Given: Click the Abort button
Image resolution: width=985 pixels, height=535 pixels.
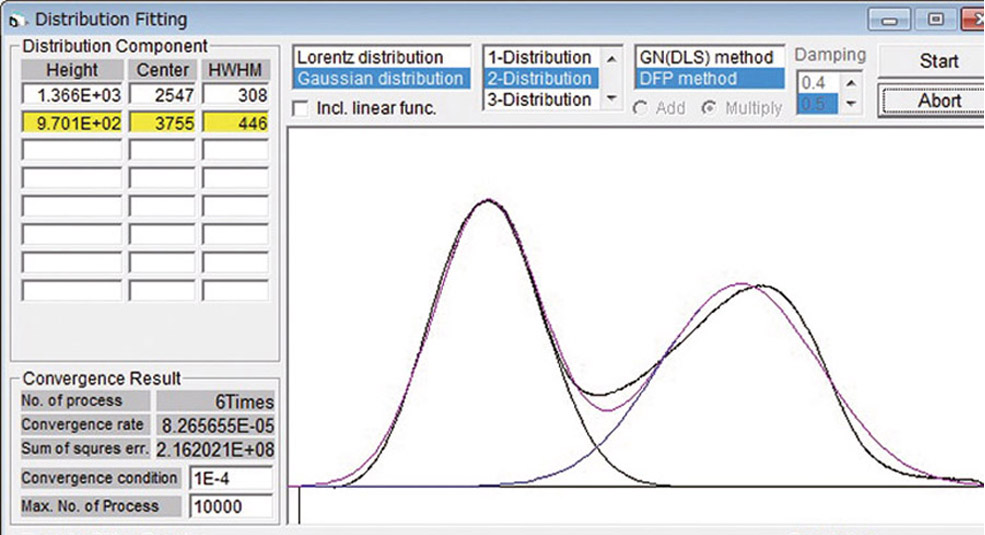Looking at the screenshot, I should [x=938, y=101].
